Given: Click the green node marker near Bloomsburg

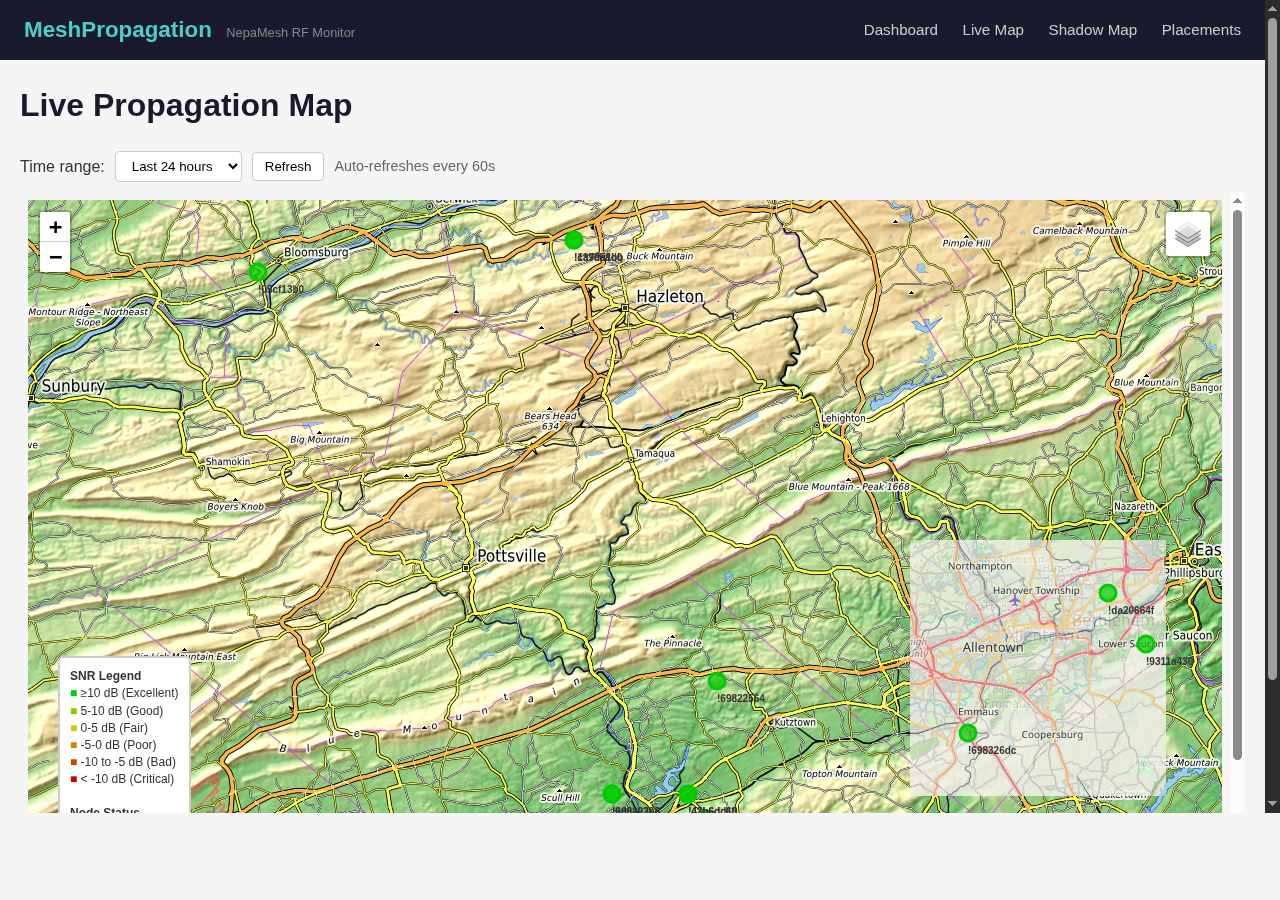Looking at the screenshot, I should pos(257,270).
